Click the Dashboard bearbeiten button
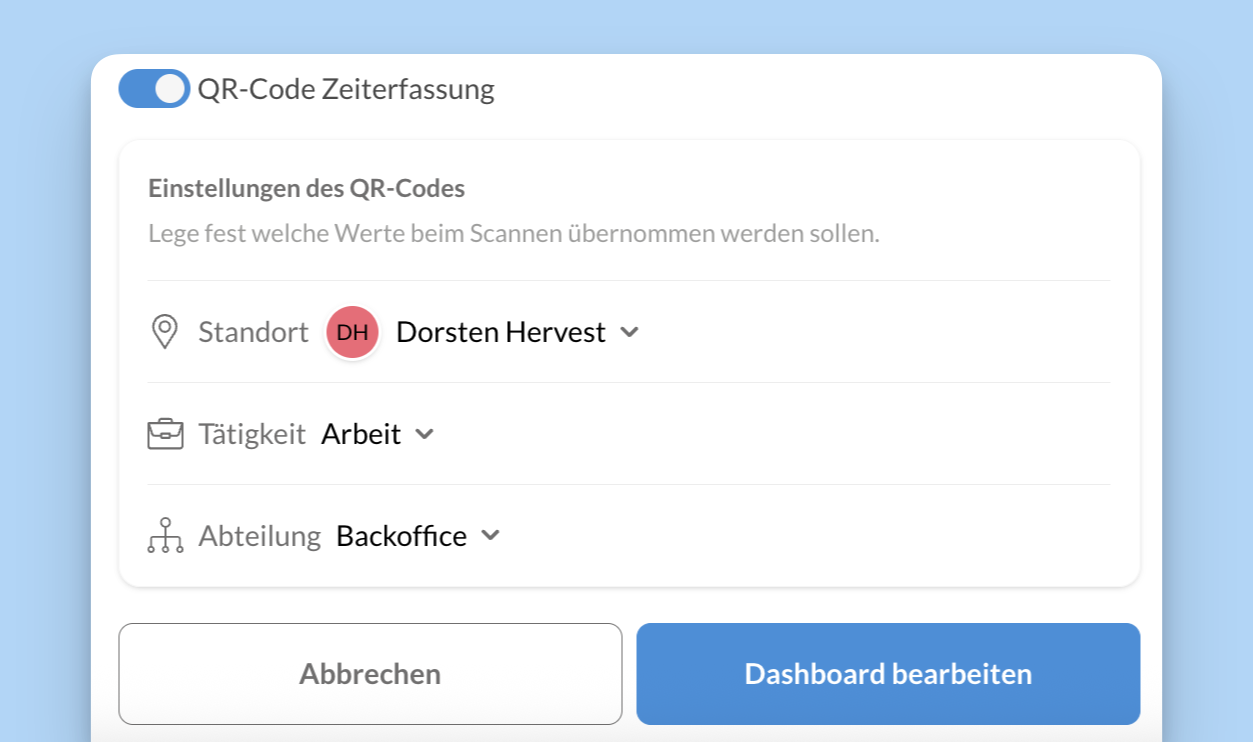The width and height of the screenshot is (1253, 742). [888, 674]
